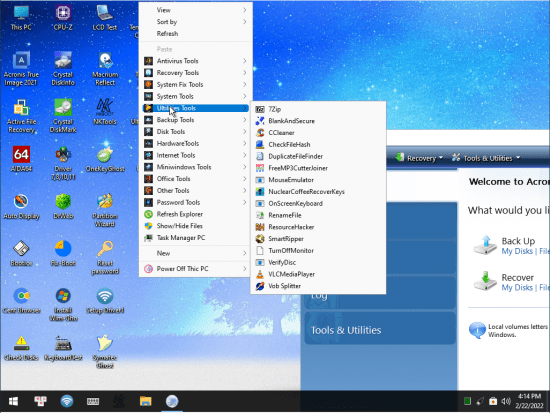Open Crystal DiskMark desktop icon
The width and height of the screenshot is (550, 413).
click(63, 116)
